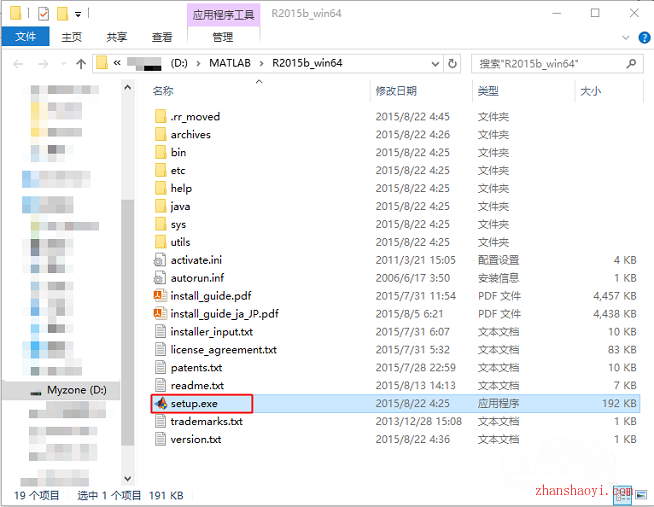
Task: Click the .rr_moved folder icon
Action: (161, 116)
